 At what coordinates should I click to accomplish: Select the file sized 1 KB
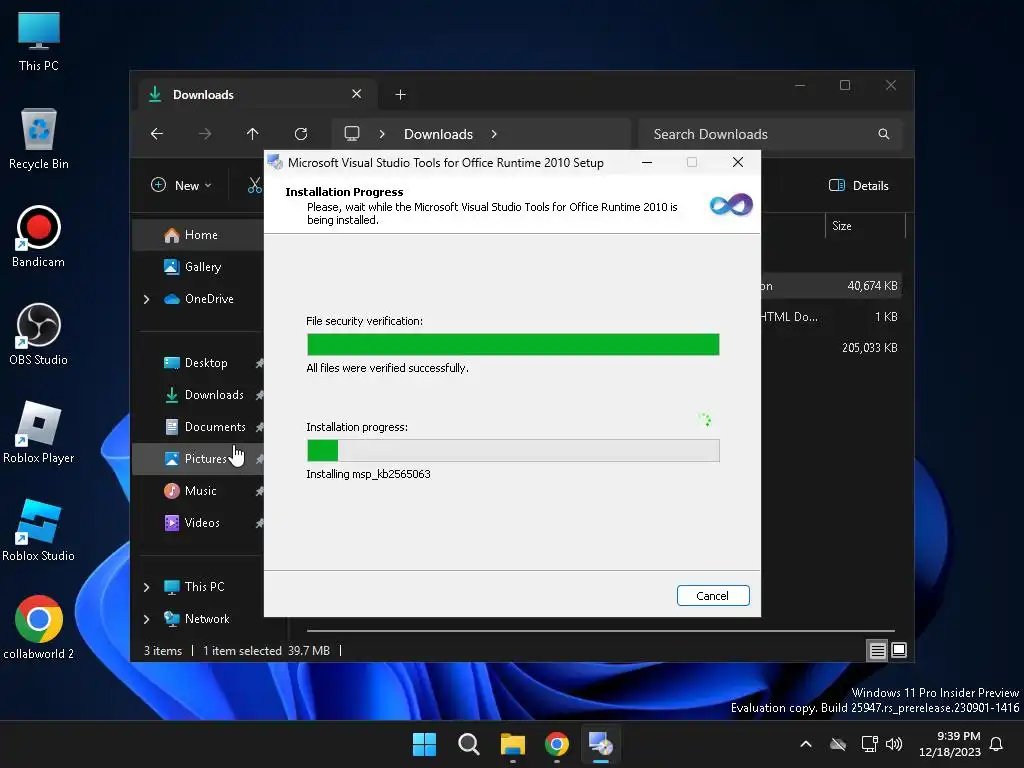[x=831, y=317]
